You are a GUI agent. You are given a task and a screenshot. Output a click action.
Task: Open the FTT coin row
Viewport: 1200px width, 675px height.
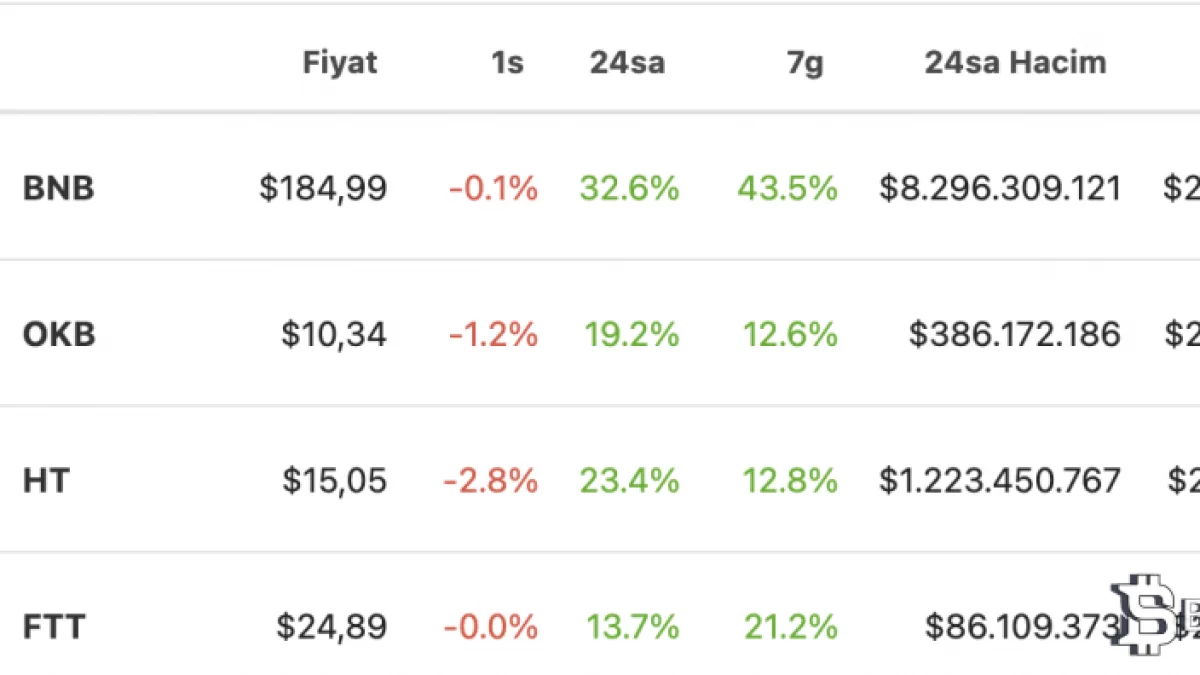54,628
